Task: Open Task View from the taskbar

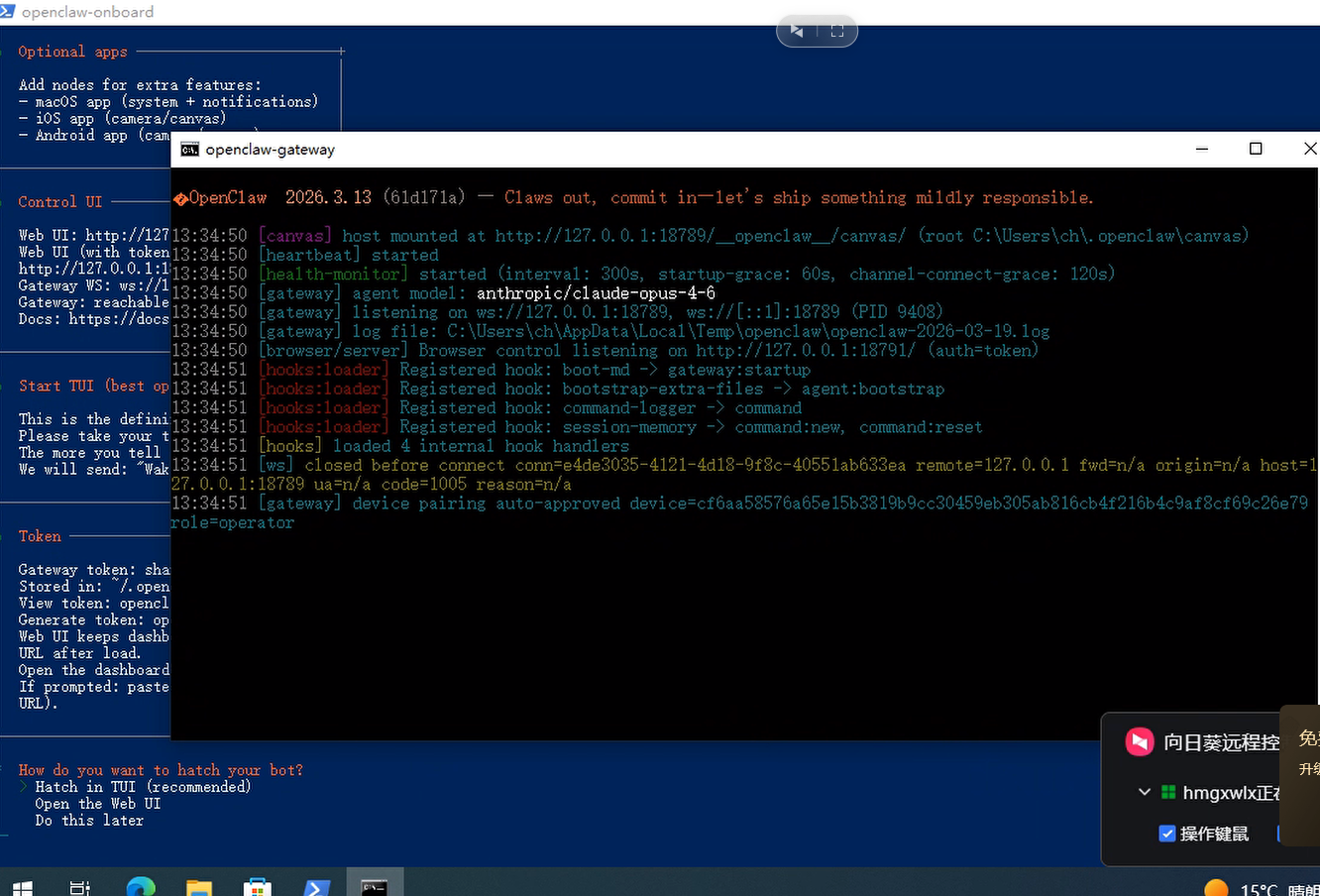Action: click(80, 887)
